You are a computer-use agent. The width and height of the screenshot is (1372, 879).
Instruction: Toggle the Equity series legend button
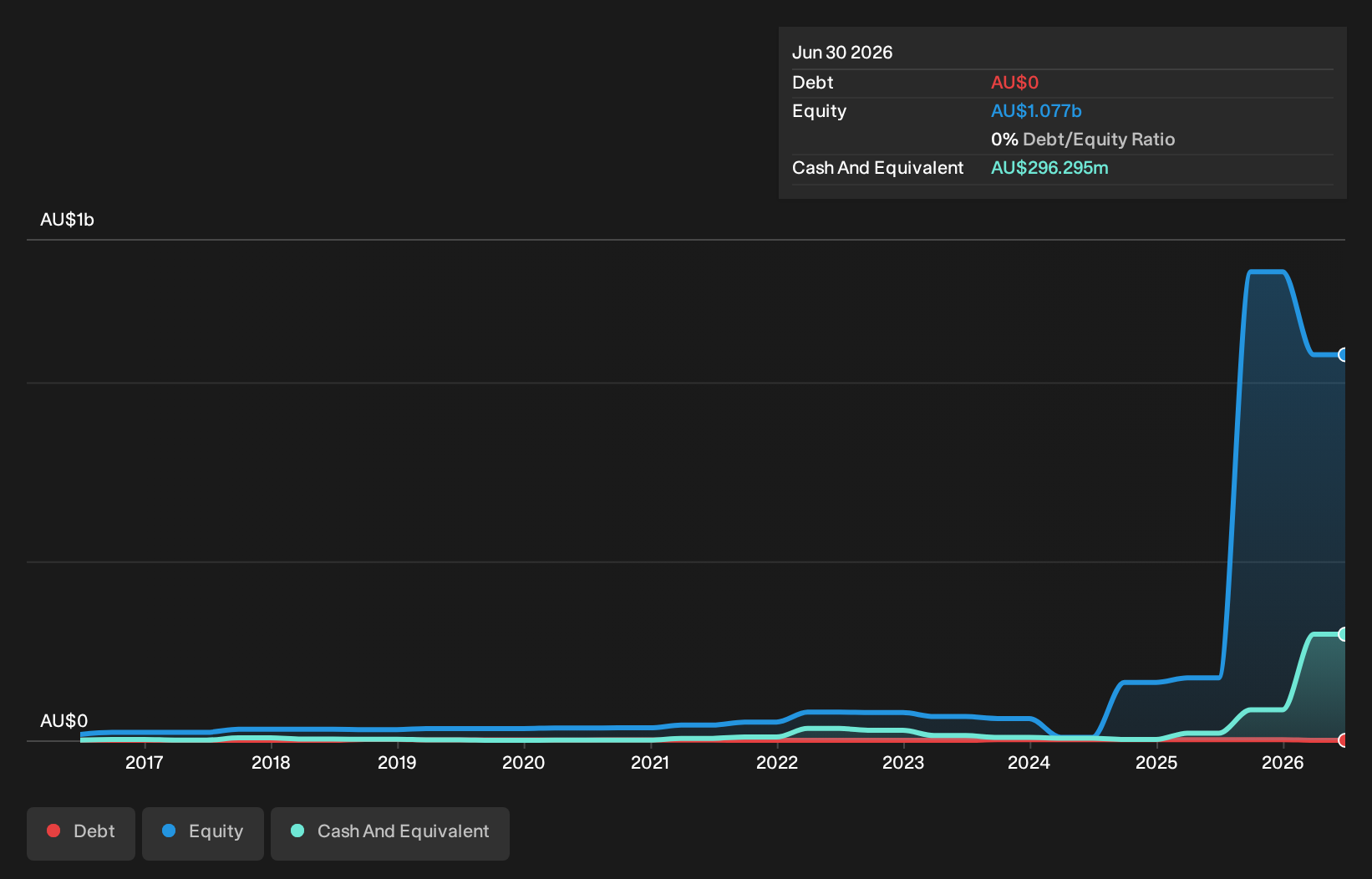(x=203, y=833)
